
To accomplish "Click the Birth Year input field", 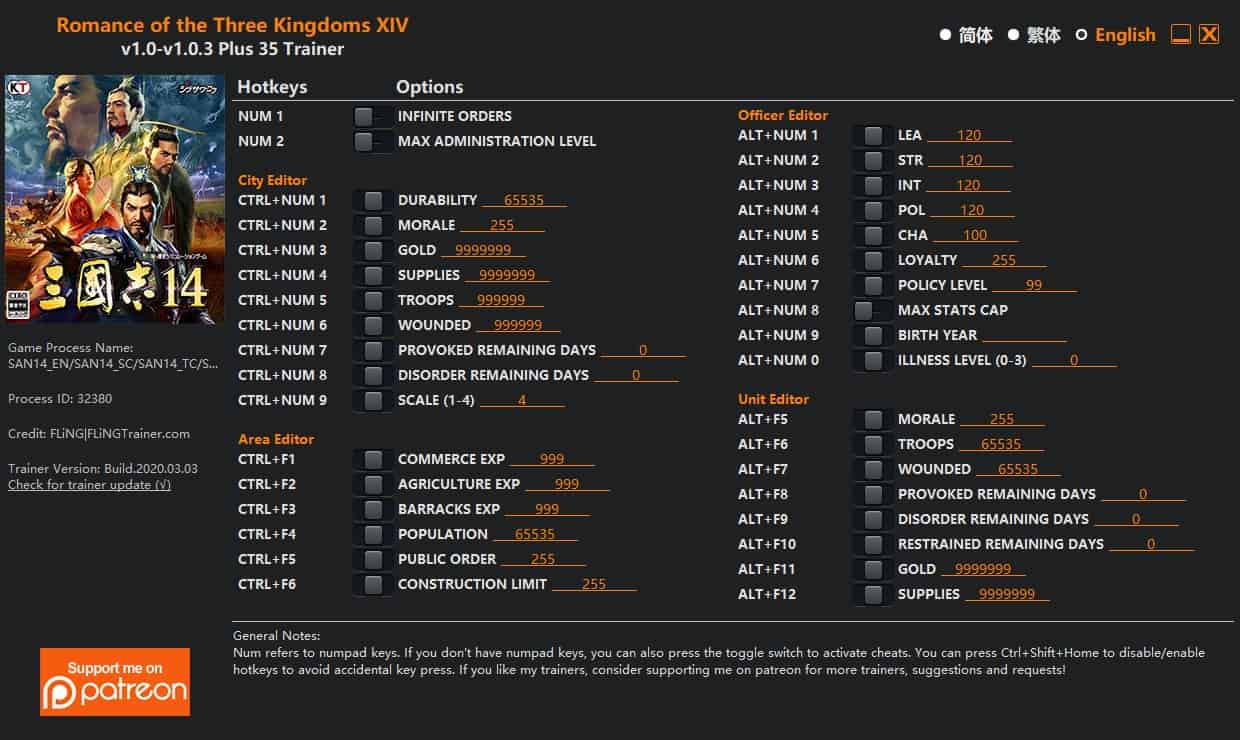I will tap(1025, 335).
